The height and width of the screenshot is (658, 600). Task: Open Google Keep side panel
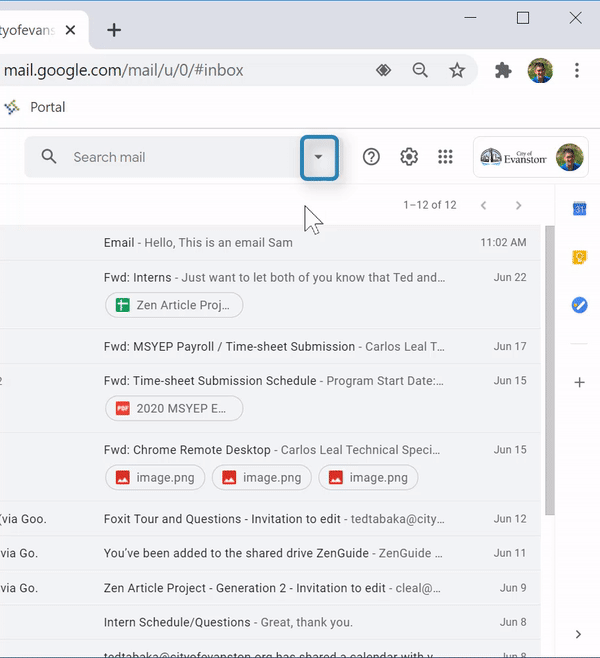[x=579, y=257]
